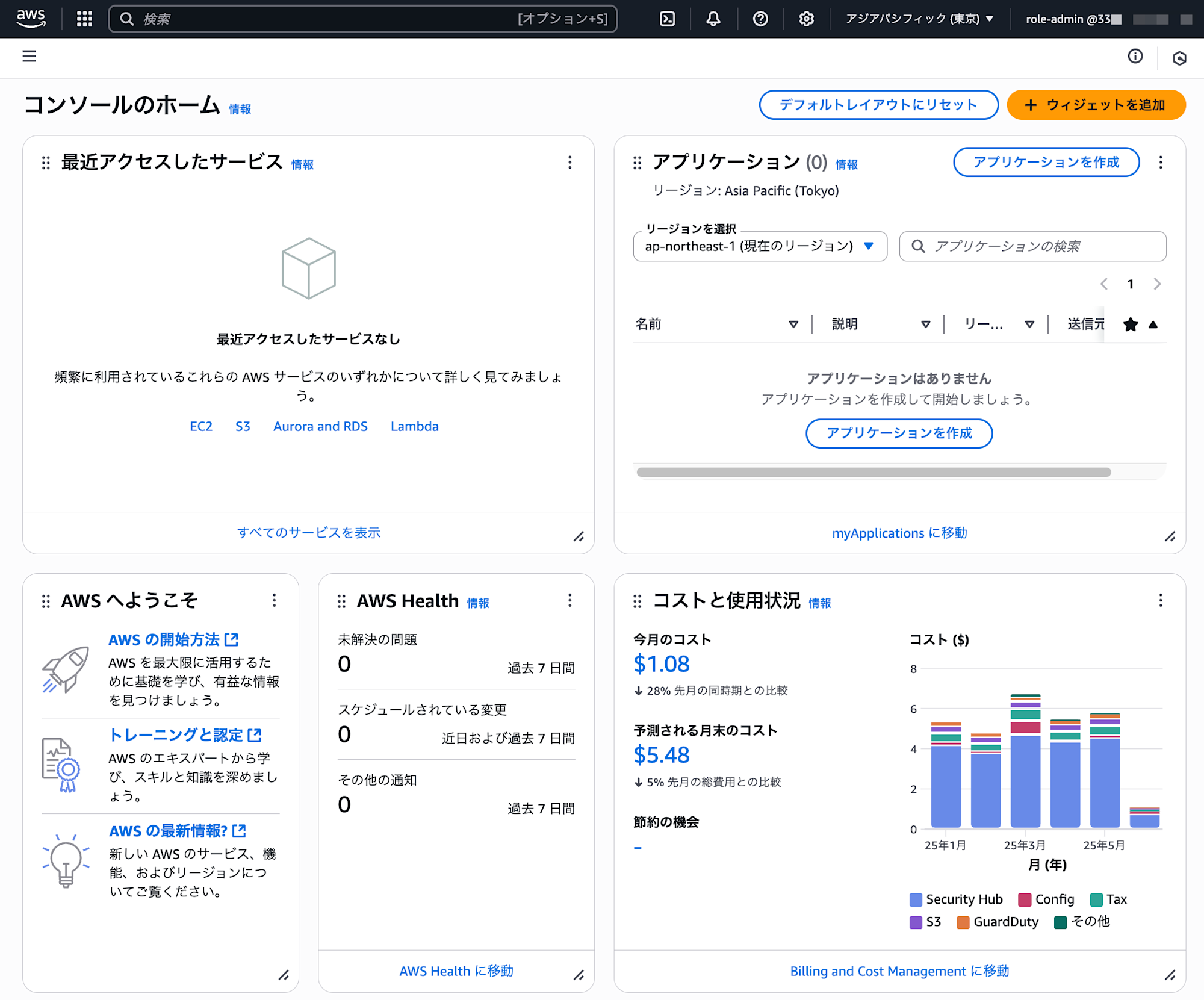The image size is (1204, 1000).
Task: Open the Aurora and RDS link
Action: pyautogui.click(x=320, y=426)
